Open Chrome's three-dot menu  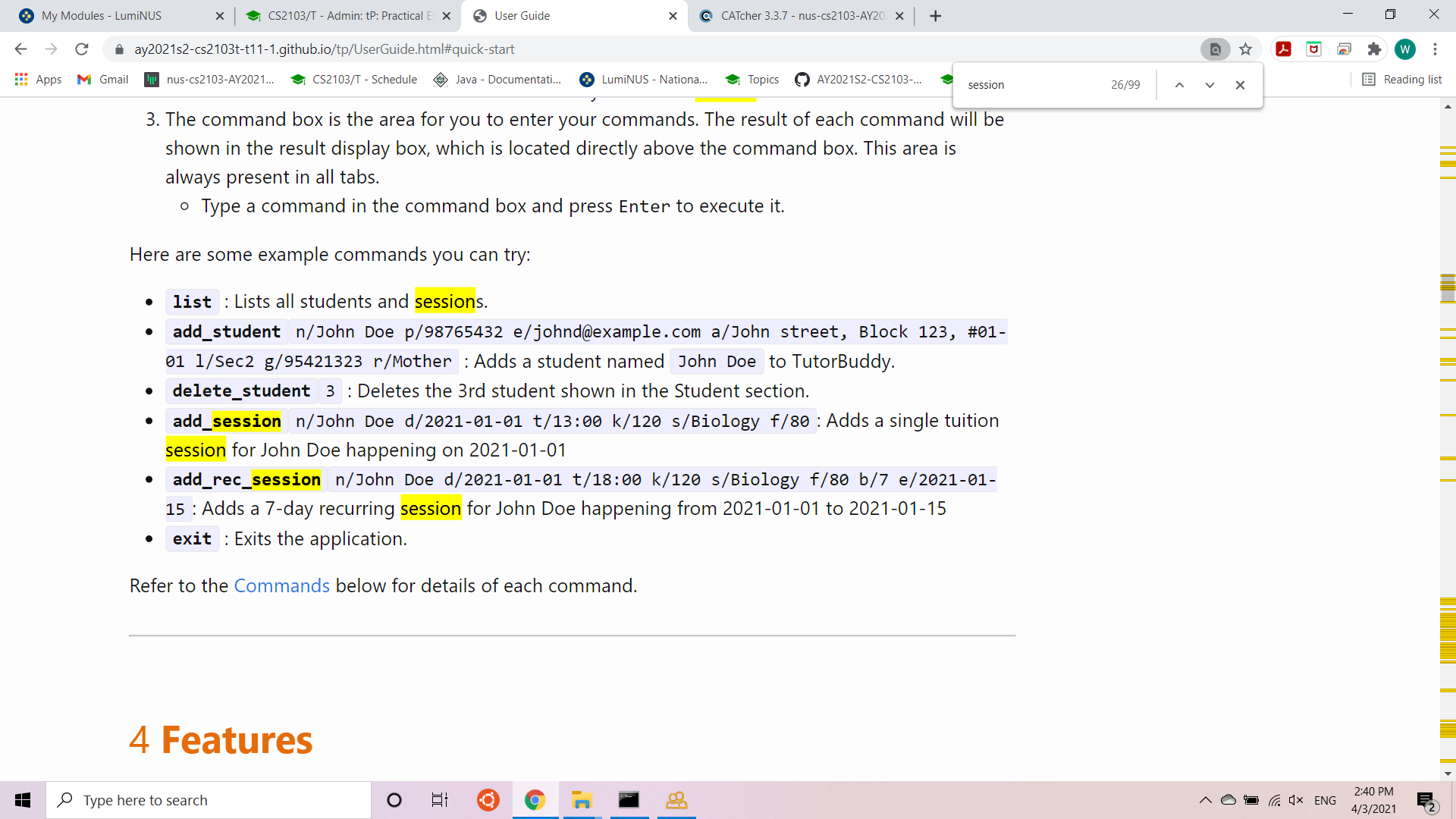click(1435, 49)
